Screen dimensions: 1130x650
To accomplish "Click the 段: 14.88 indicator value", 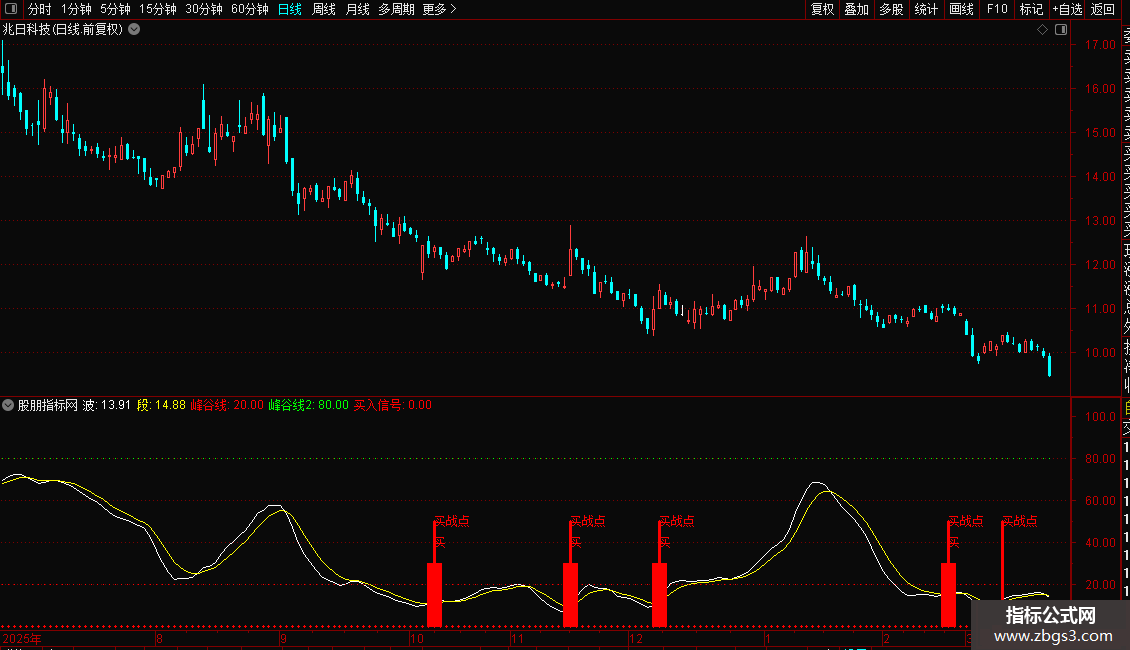I will click(x=161, y=405).
